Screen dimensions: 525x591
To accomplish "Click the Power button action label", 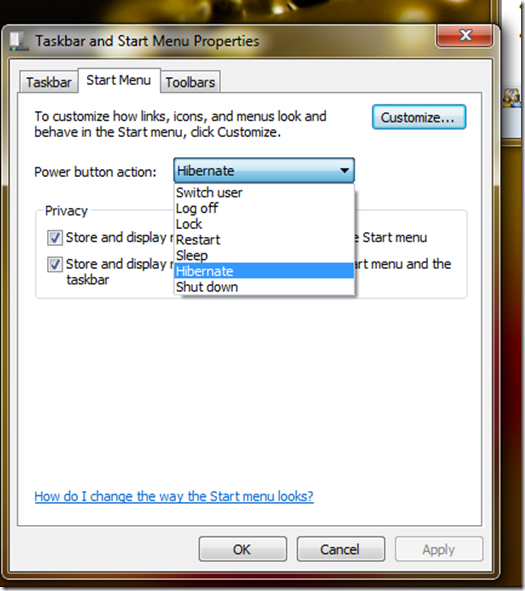I will (95, 172).
